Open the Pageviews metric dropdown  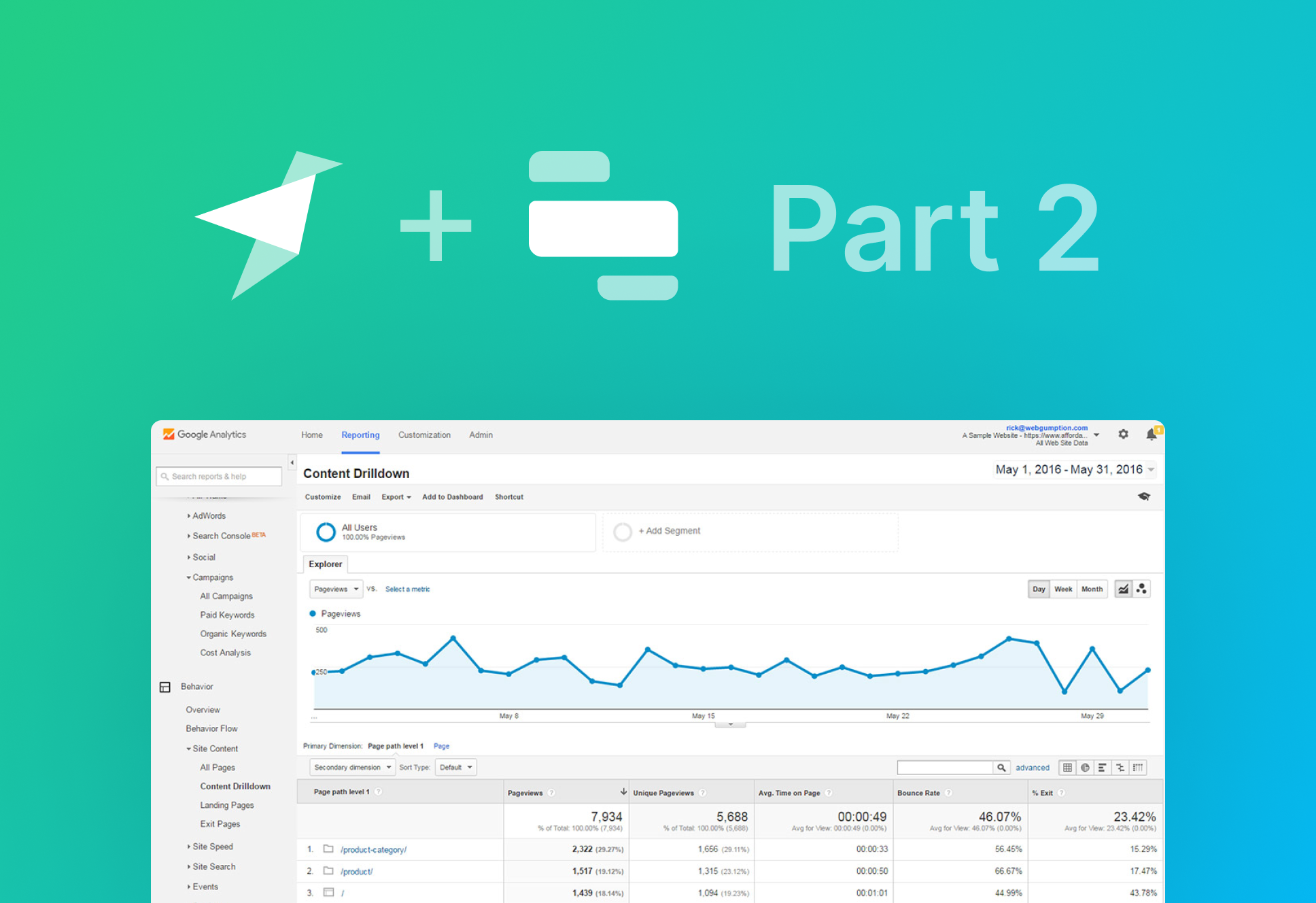[335, 589]
